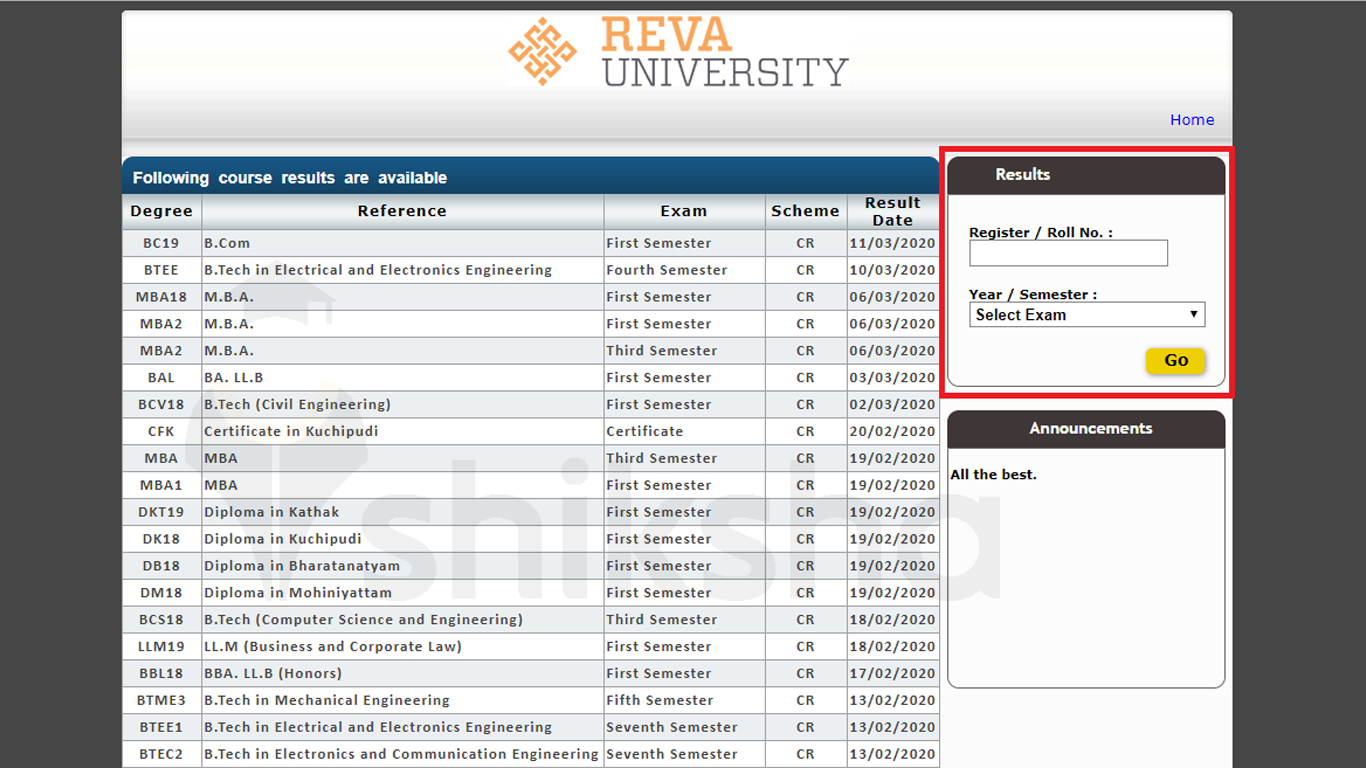Expand the Select Exam combo box arrow
The image size is (1366, 768).
[x=1194, y=314]
